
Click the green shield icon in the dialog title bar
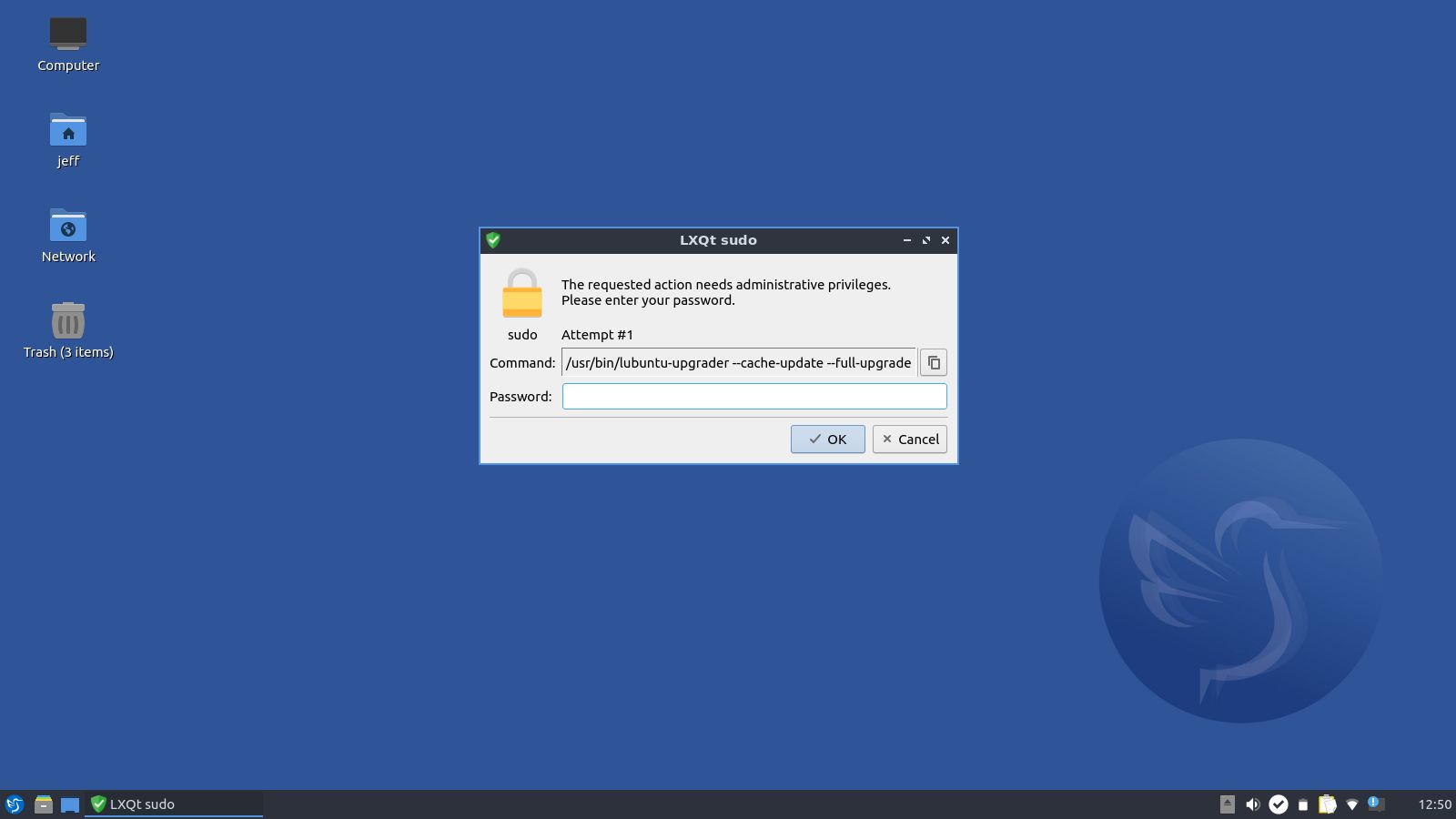[x=493, y=240]
